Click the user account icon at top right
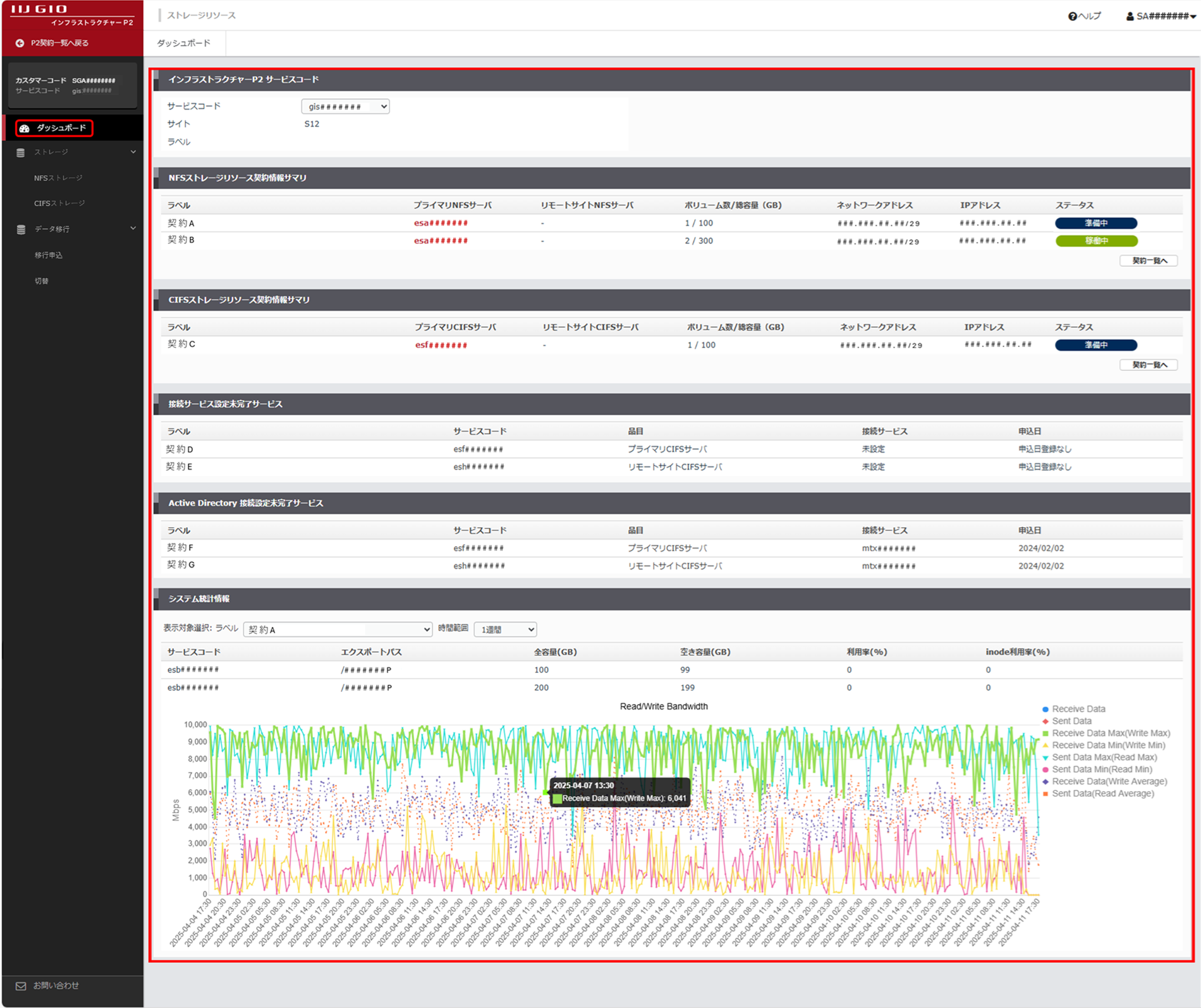Viewport: 1201px width, 1008px height. [1130, 16]
